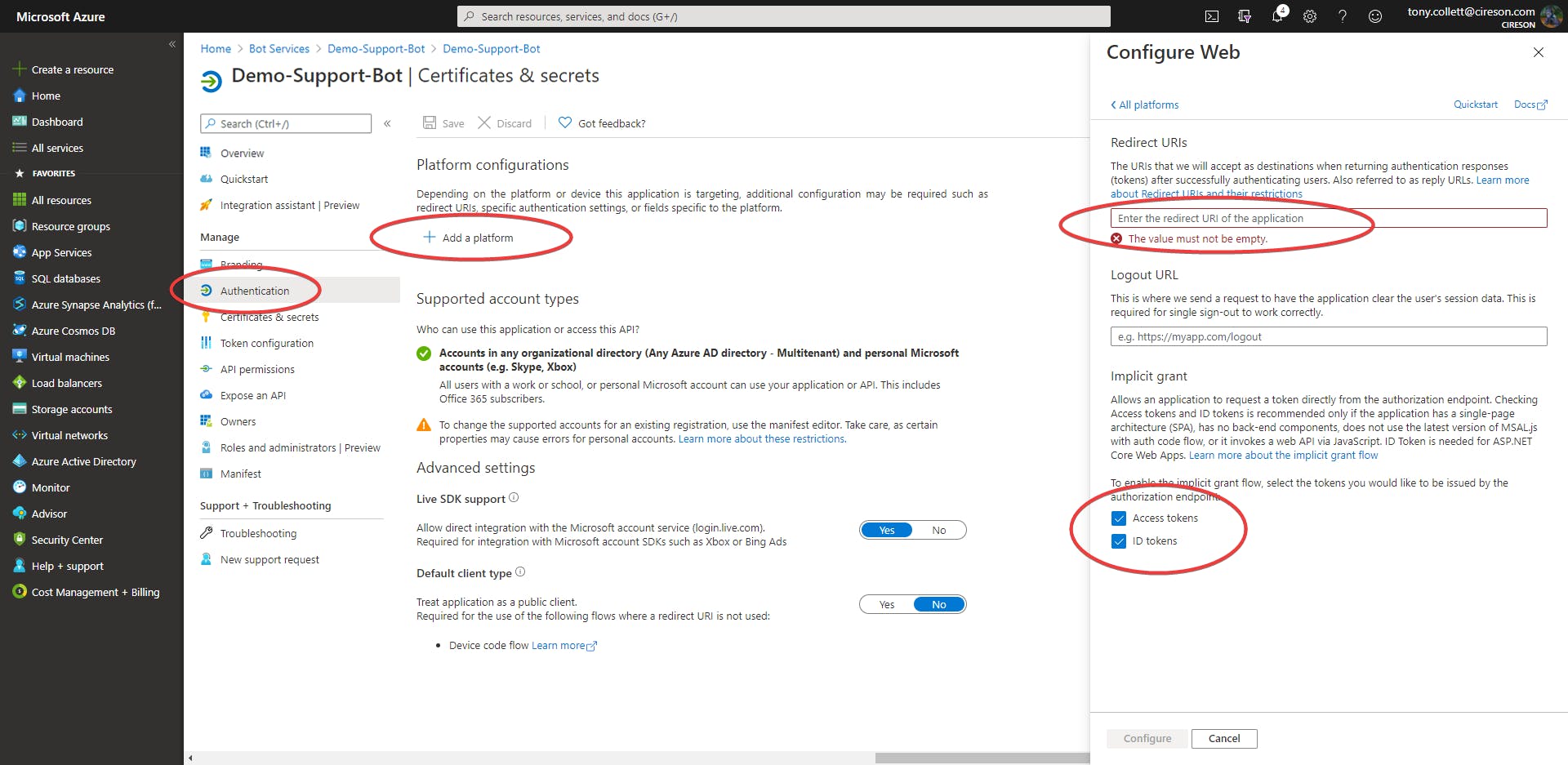Click Bot Services breadcrumb link
Viewport: 1568px width, 765px height.
tap(279, 49)
